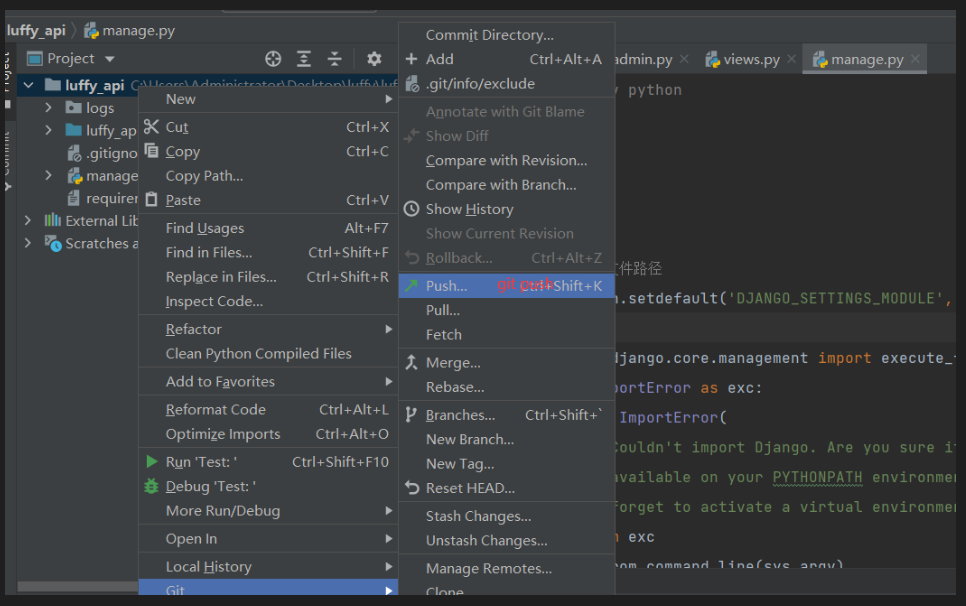966x606 pixels.
Task: Open the Git submenu entry
Action: click(x=269, y=588)
